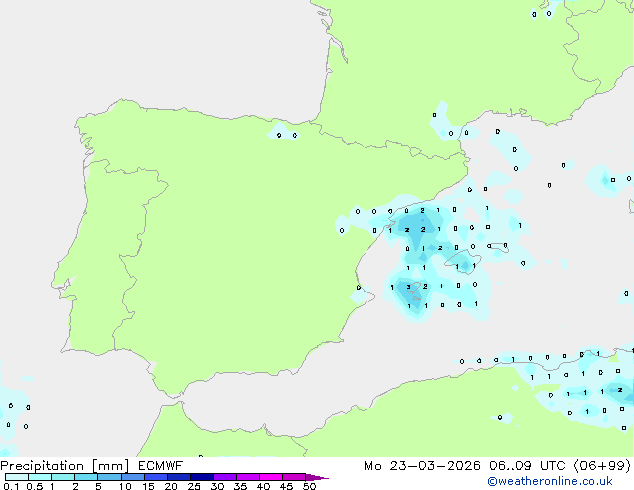Click the "10" legend scale label
The width and height of the screenshot is (634, 490).
pyautogui.click(x=125, y=486)
